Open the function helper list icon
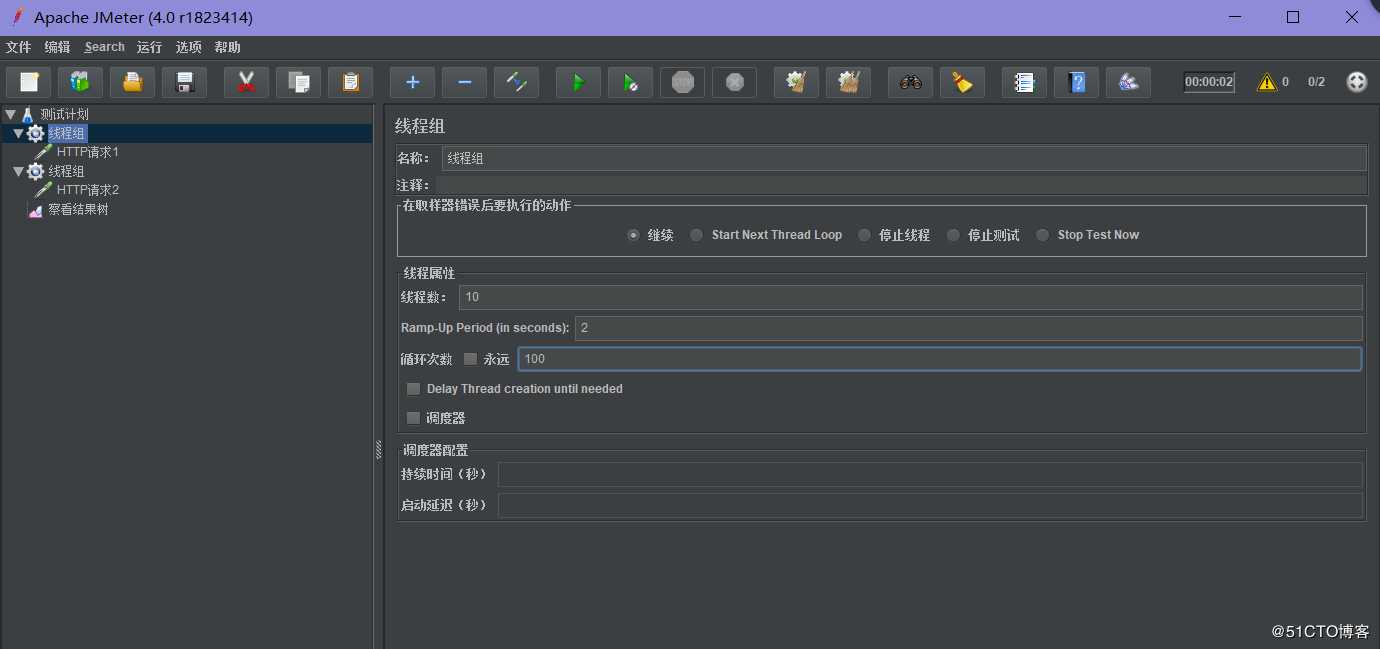Viewport: 1380px width, 649px height. click(x=1024, y=82)
